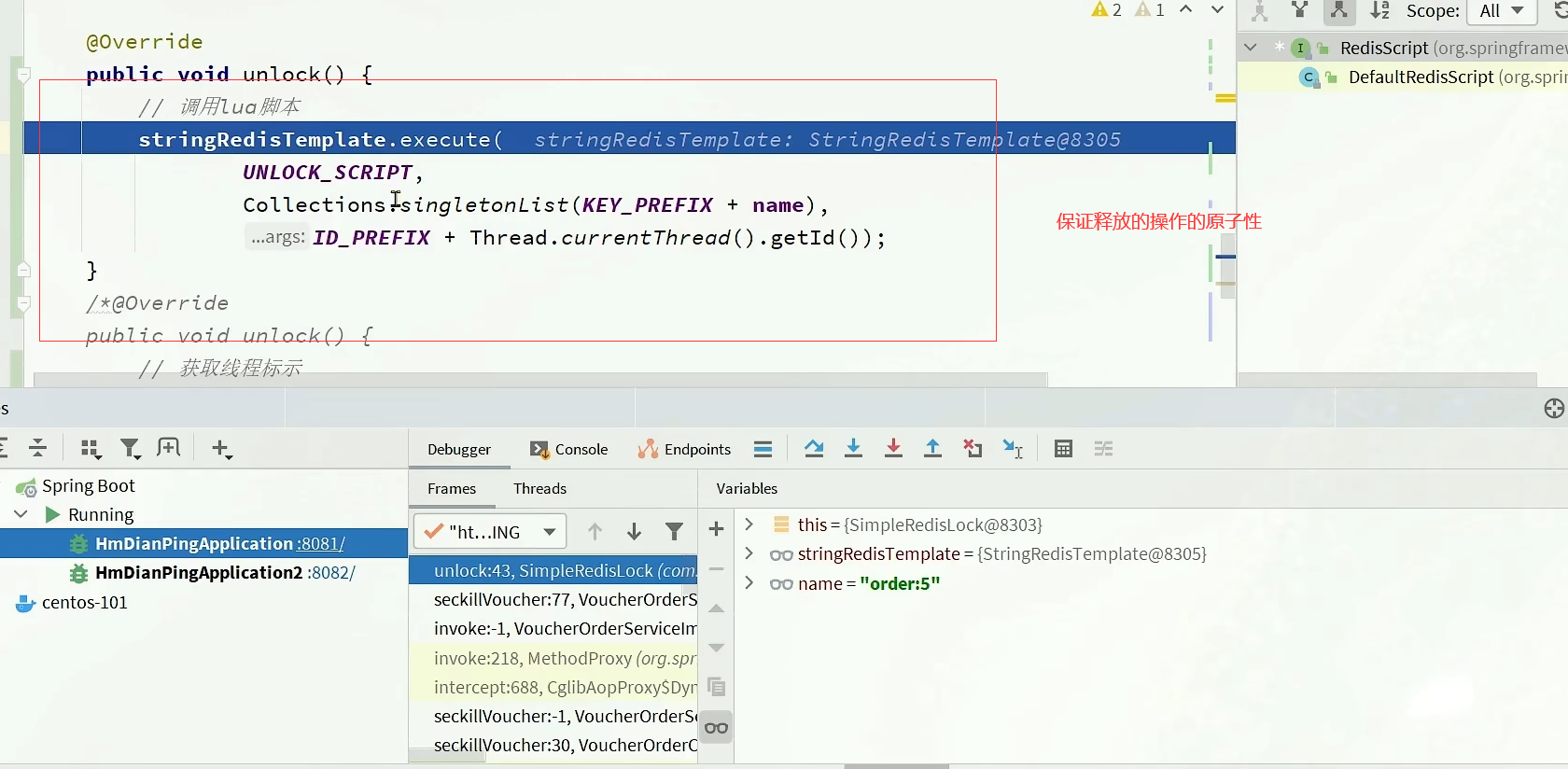
Task: Switch to the Debugger tab
Action: (459, 449)
